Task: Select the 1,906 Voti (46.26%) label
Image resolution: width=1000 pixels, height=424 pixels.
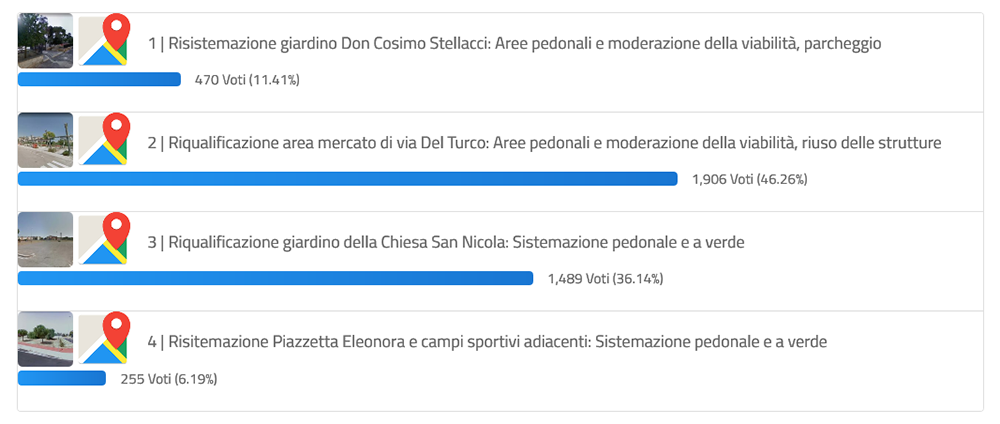Action: [749, 180]
